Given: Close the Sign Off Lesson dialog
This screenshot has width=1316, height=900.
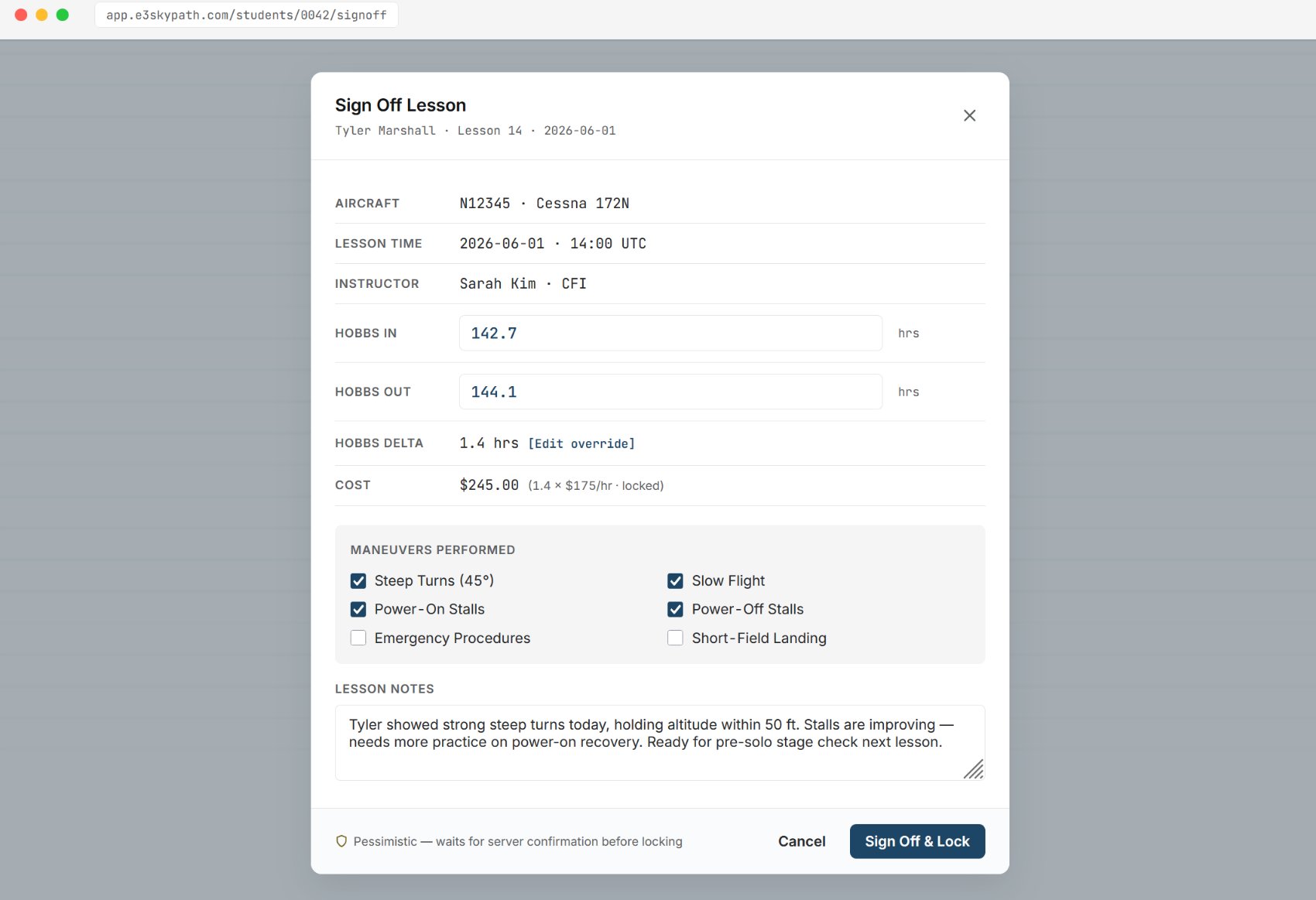Looking at the screenshot, I should pyautogui.click(x=969, y=115).
